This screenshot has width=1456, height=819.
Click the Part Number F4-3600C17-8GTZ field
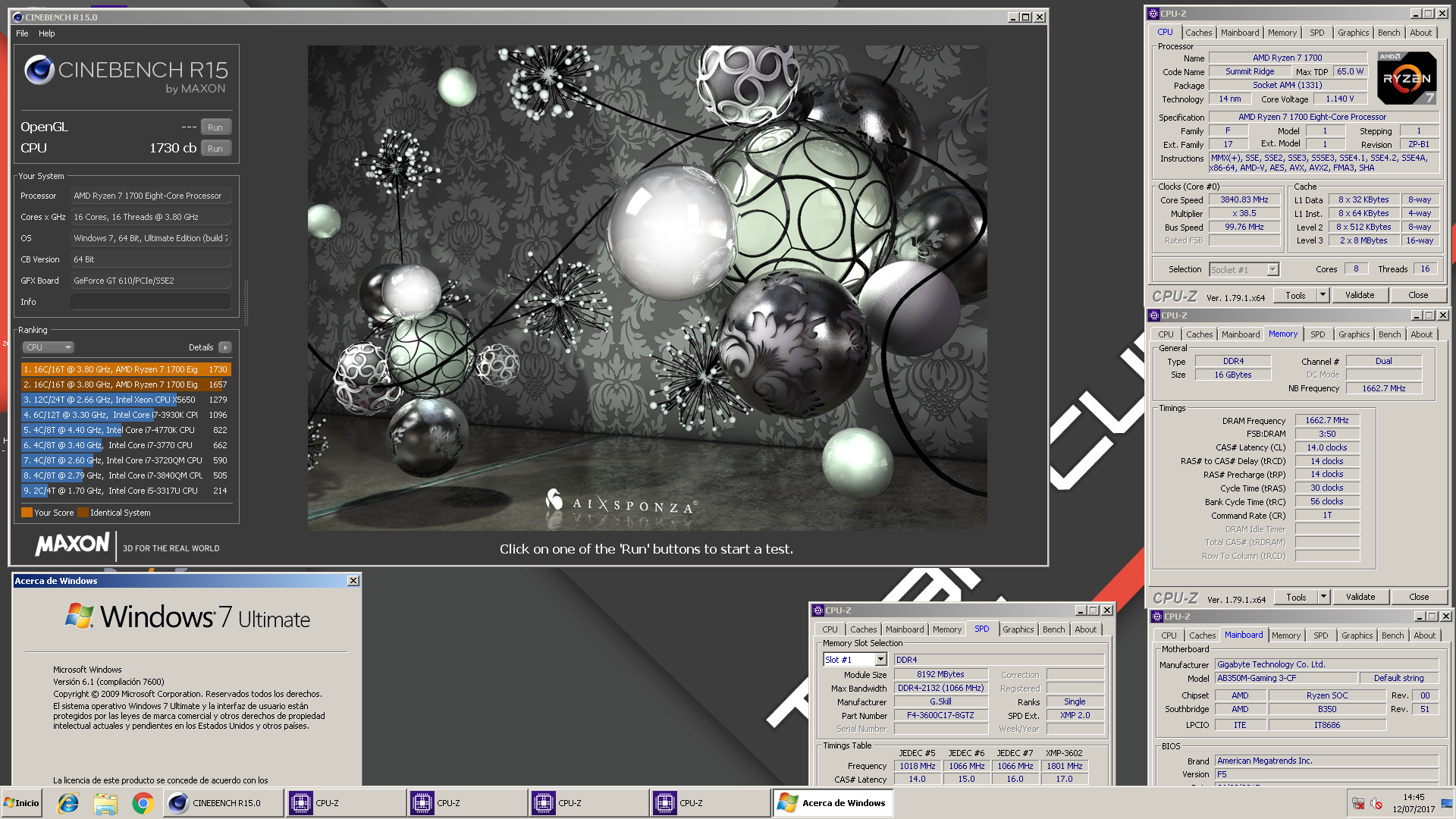pyautogui.click(x=940, y=715)
